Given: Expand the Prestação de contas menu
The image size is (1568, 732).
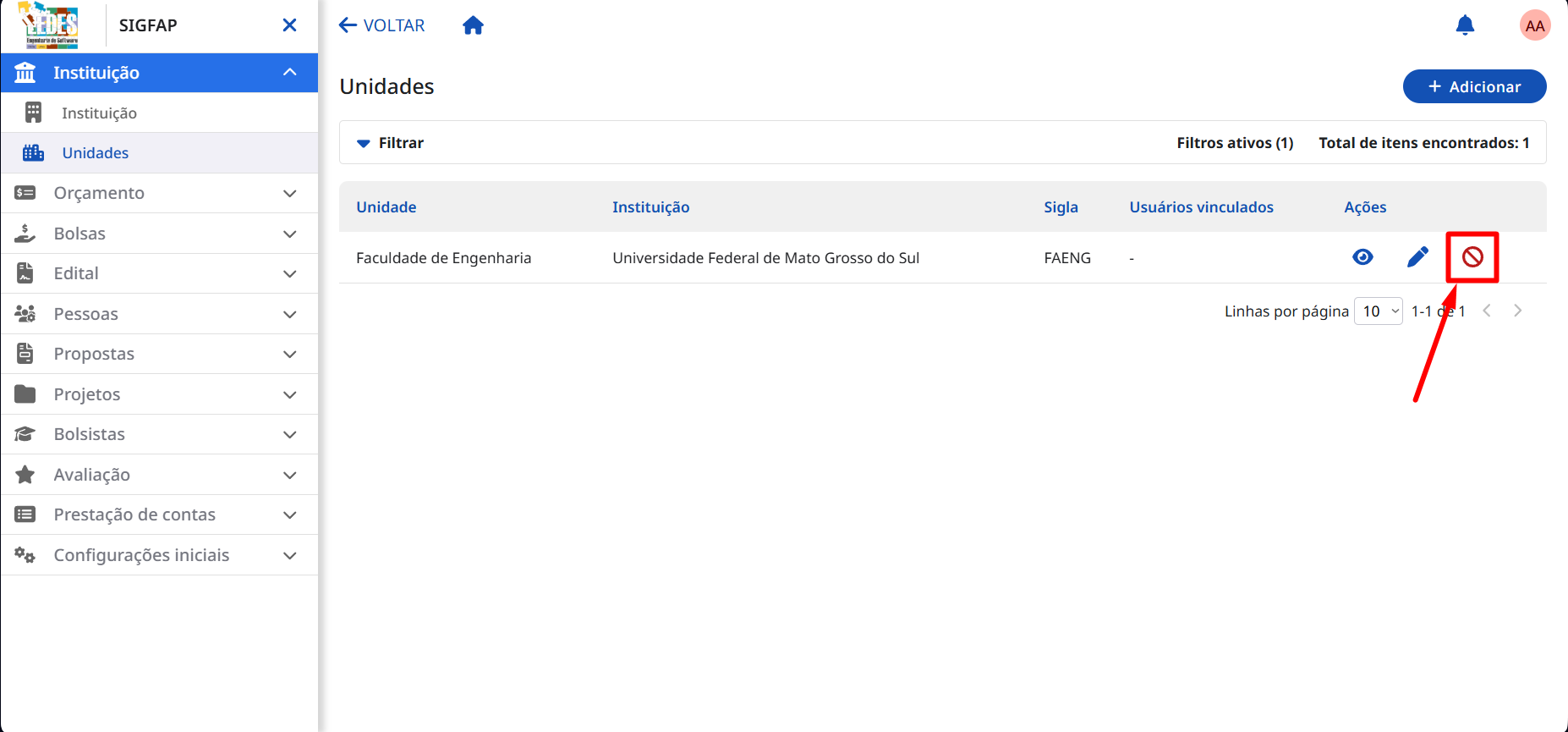Looking at the screenshot, I should 159,515.
